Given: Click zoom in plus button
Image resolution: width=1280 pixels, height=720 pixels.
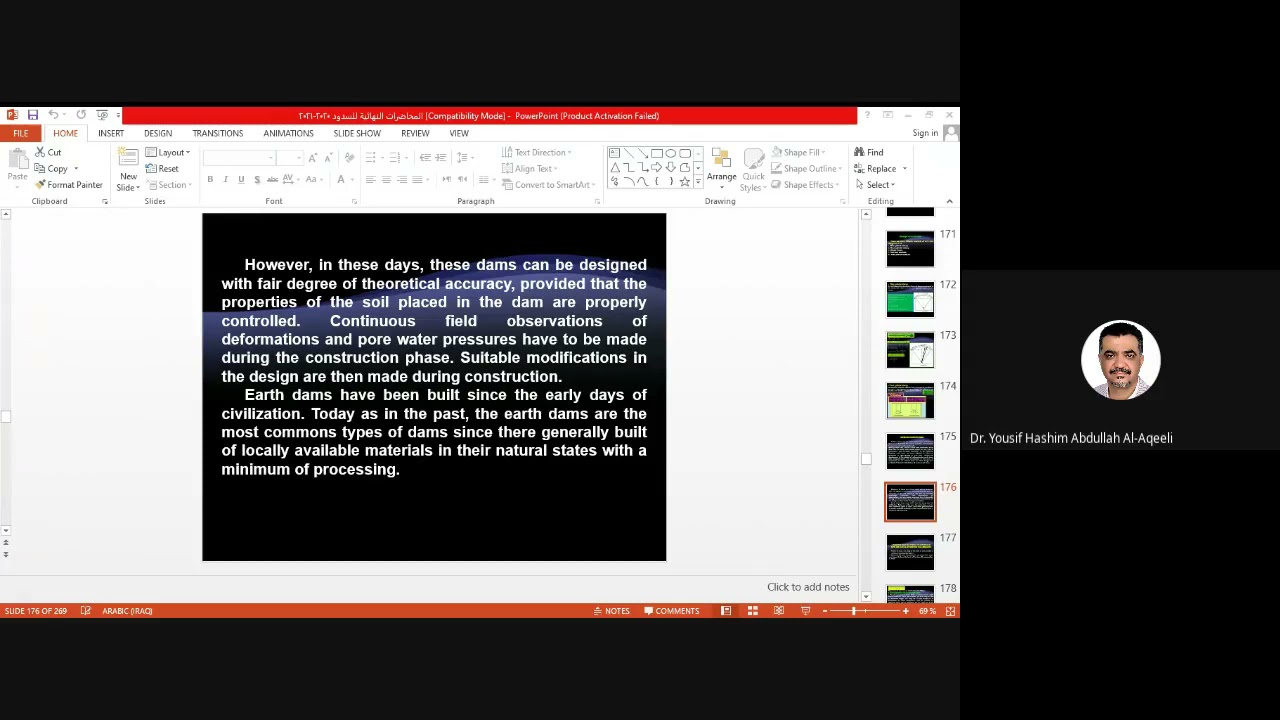Looking at the screenshot, I should tap(906, 611).
